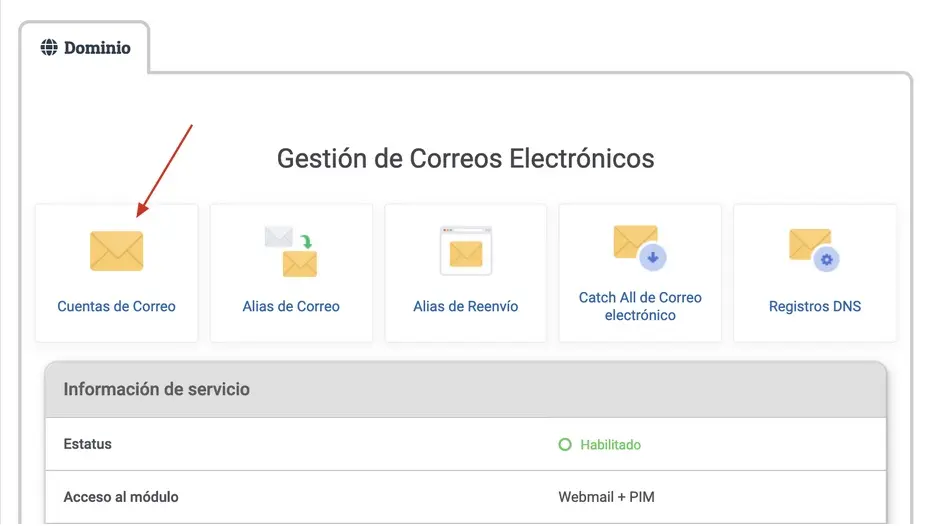Open the Dominio tab
The height and width of the screenshot is (526, 928).
[x=85, y=47]
